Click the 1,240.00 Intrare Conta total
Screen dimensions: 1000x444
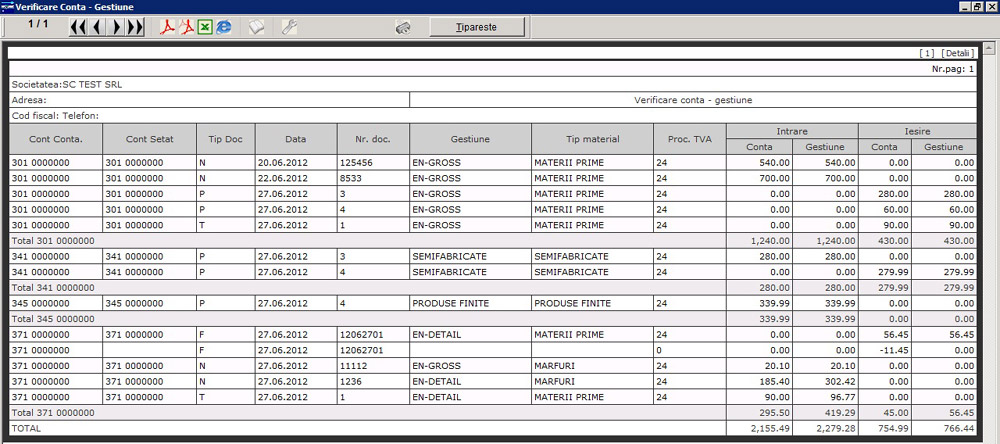coord(770,241)
